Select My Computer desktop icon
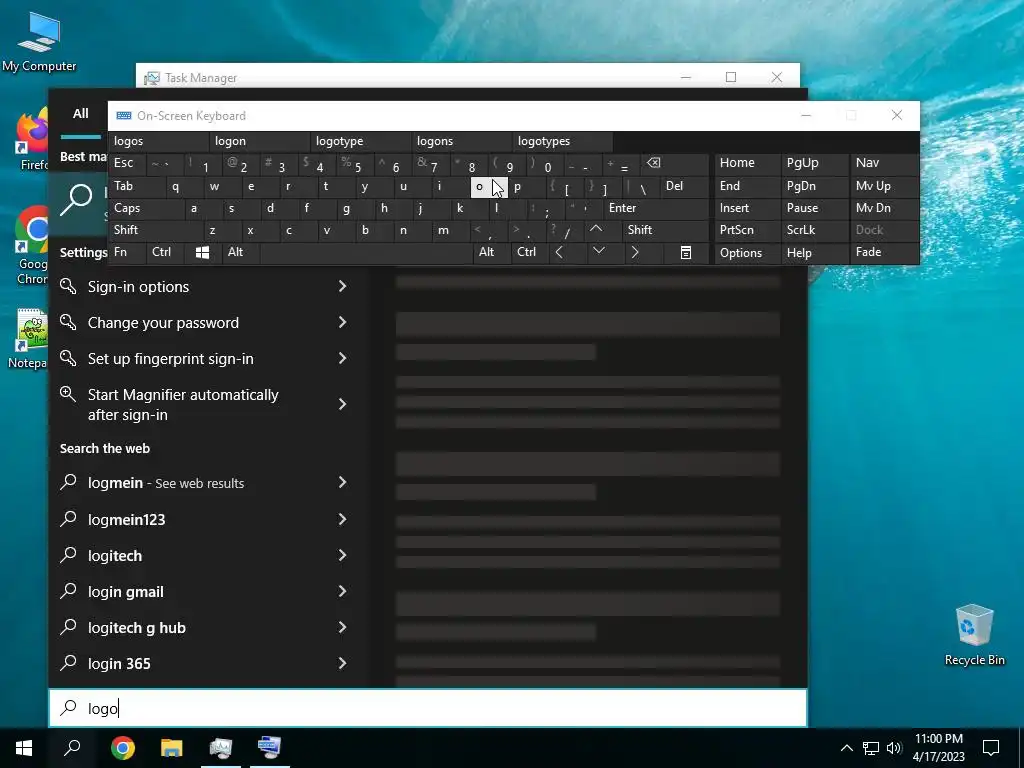This screenshot has height=768, width=1024. click(x=39, y=42)
